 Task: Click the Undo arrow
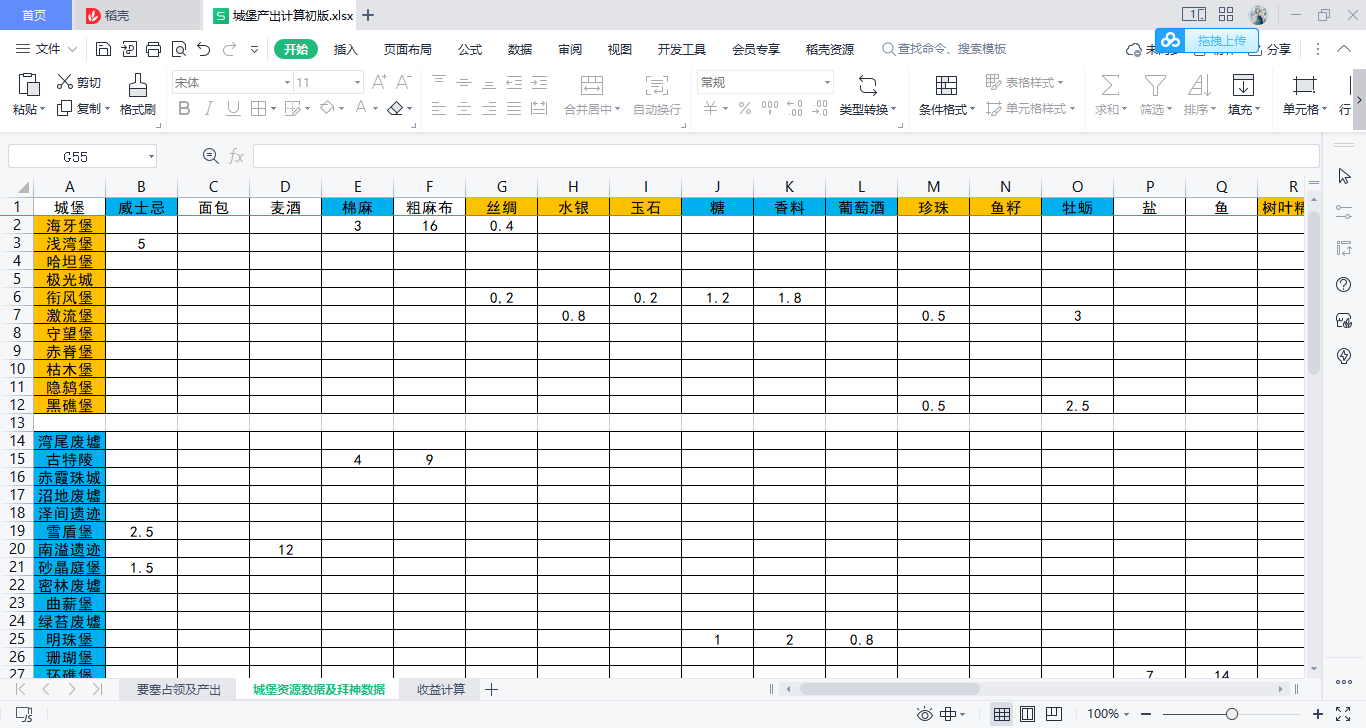pos(203,49)
